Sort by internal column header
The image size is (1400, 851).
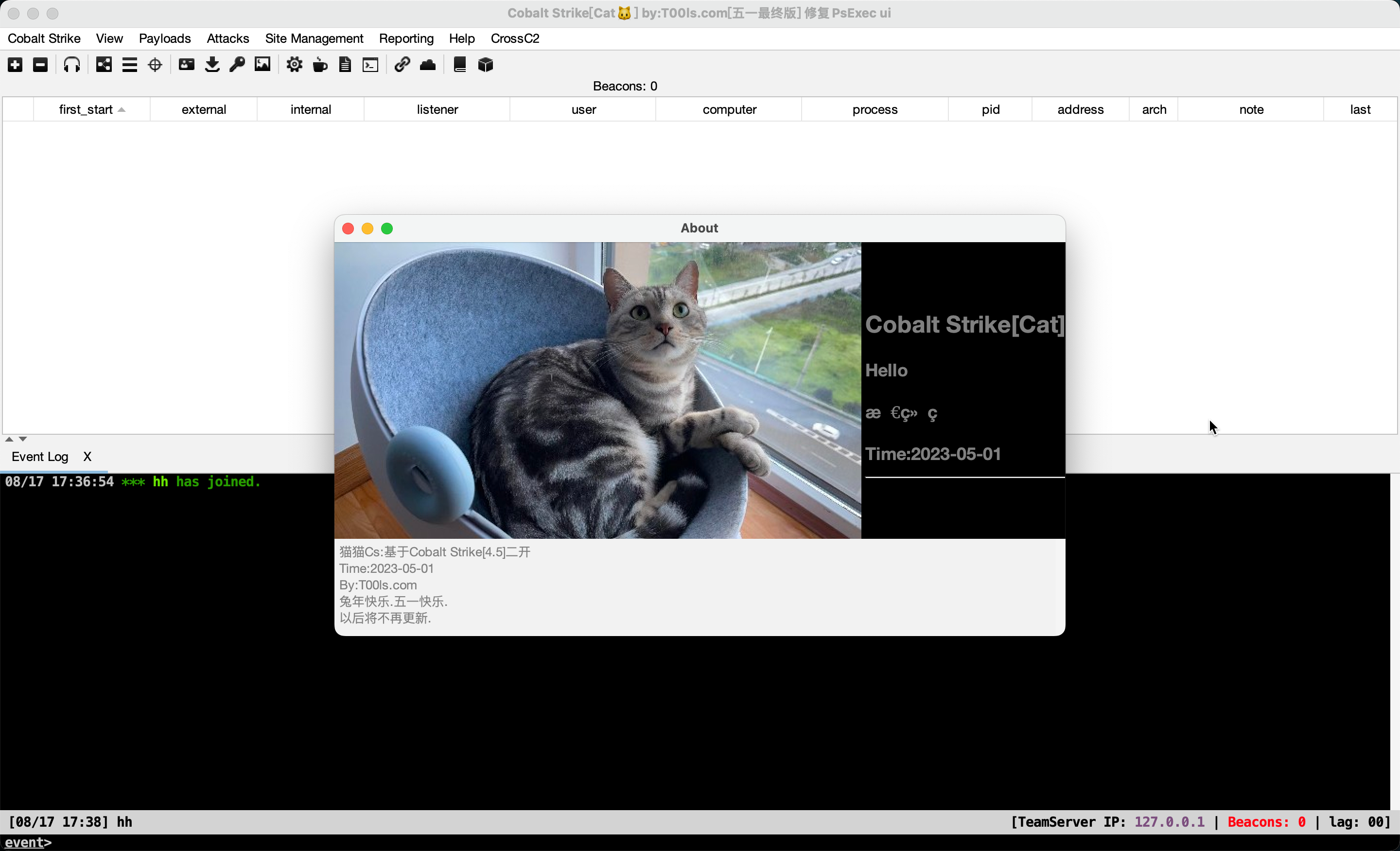[x=311, y=109]
